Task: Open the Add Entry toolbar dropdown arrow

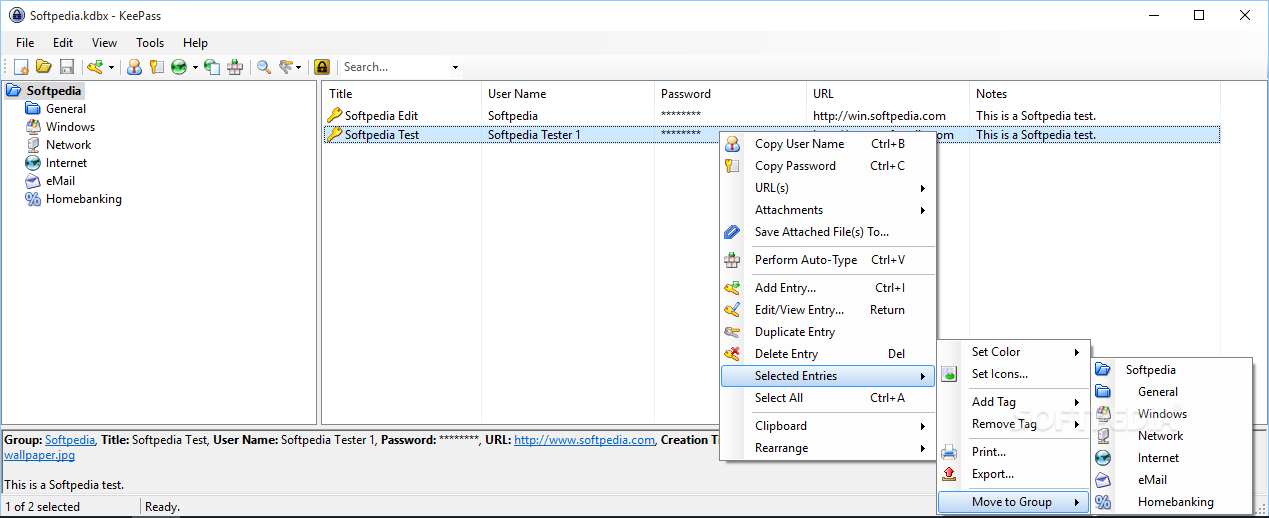Action: [x=111, y=67]
